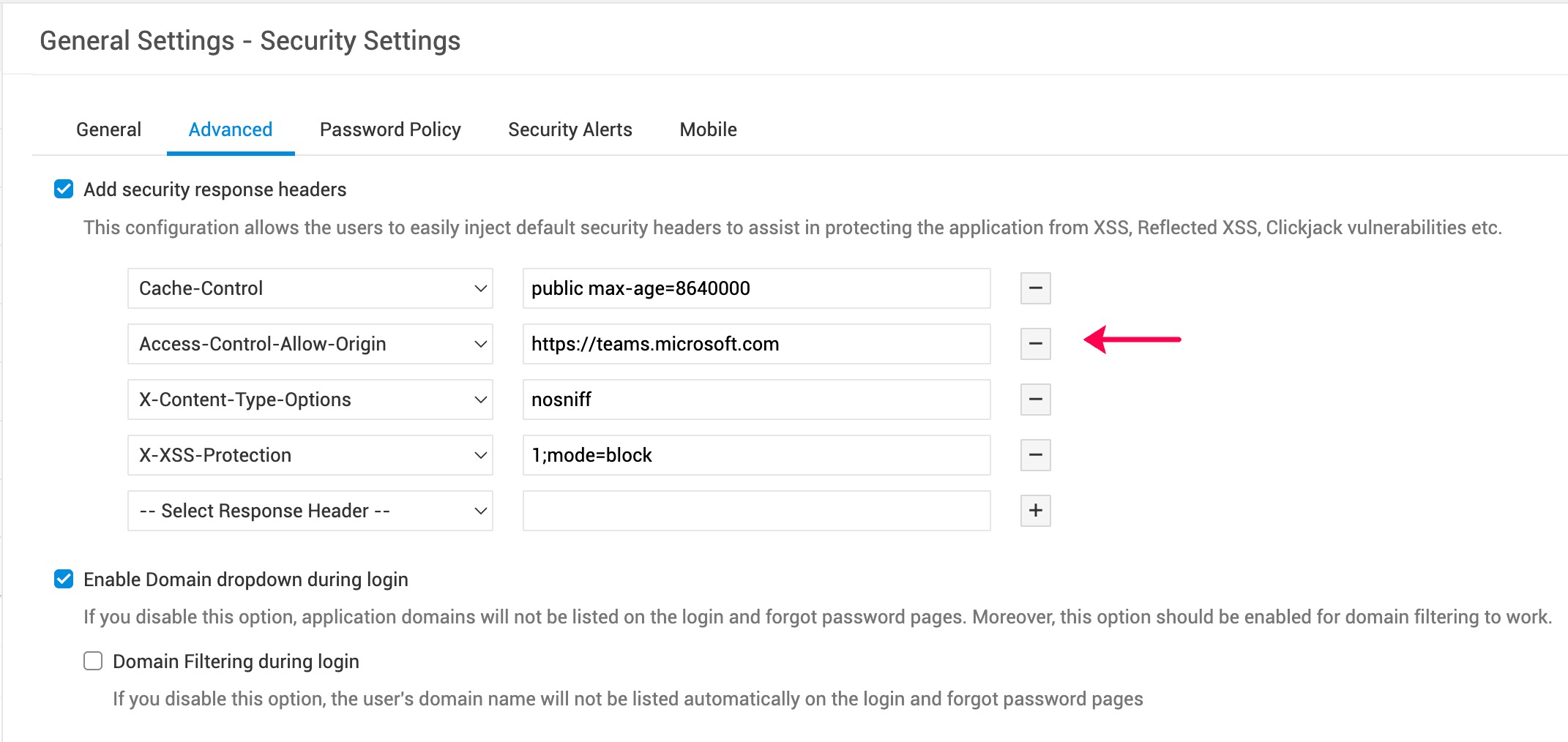Delete the X-Content-Type-Options header row
The width and height of the screenshot is (1568, 742).
[x=1035, y=400]
